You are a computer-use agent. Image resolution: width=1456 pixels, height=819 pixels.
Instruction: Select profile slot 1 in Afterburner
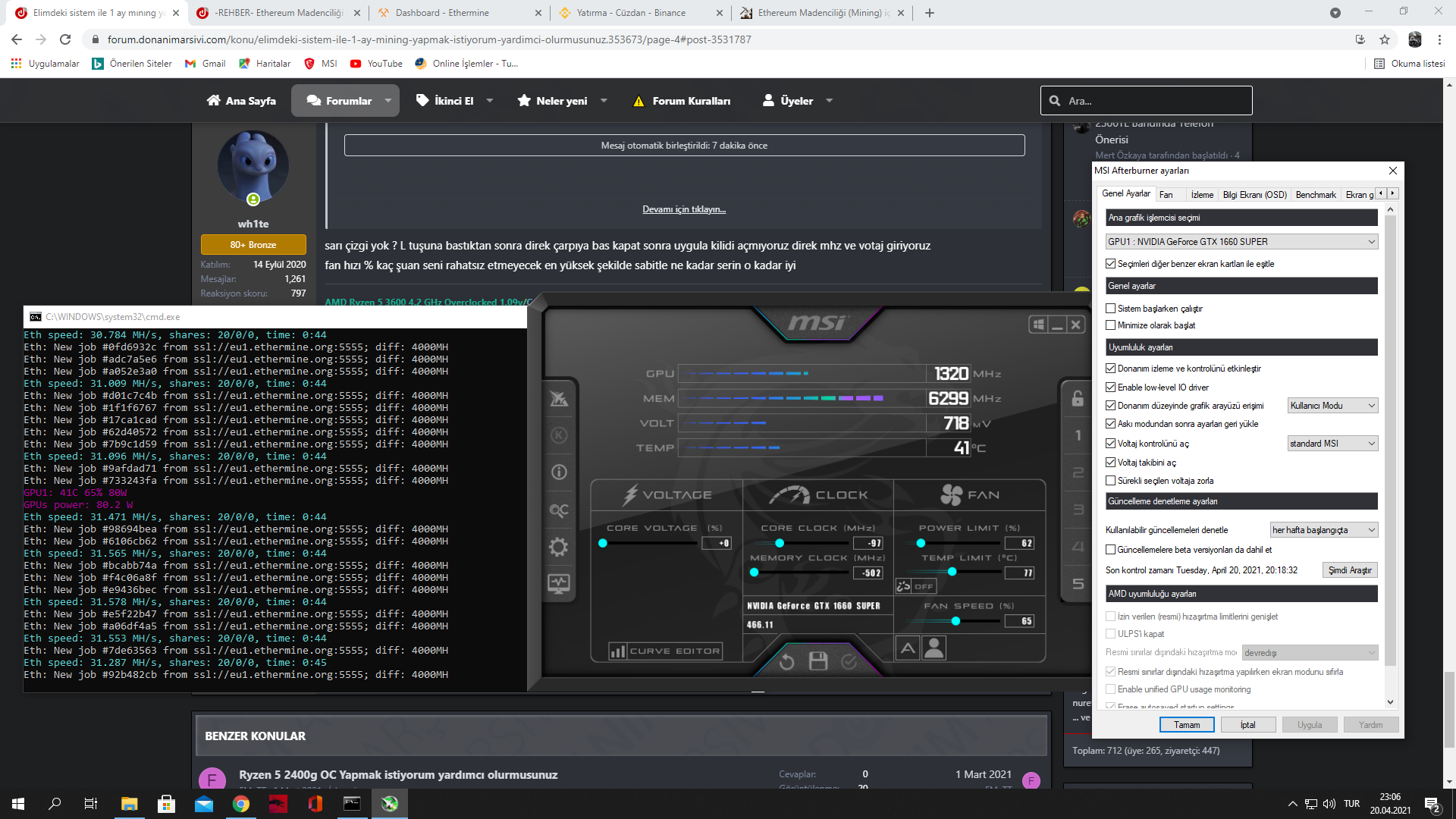(1078, 435)
